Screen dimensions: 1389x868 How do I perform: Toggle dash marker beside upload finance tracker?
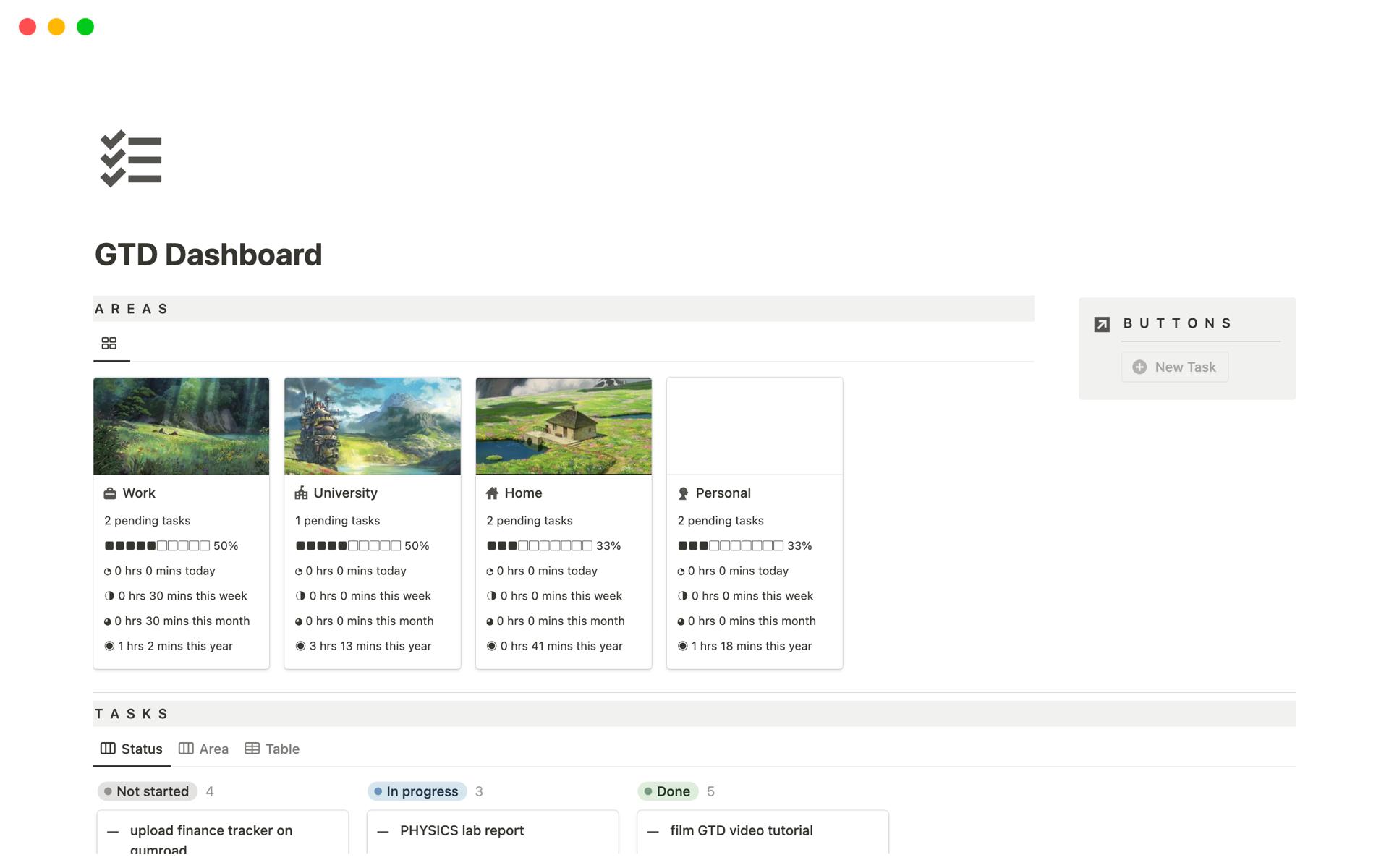point(113,832)
